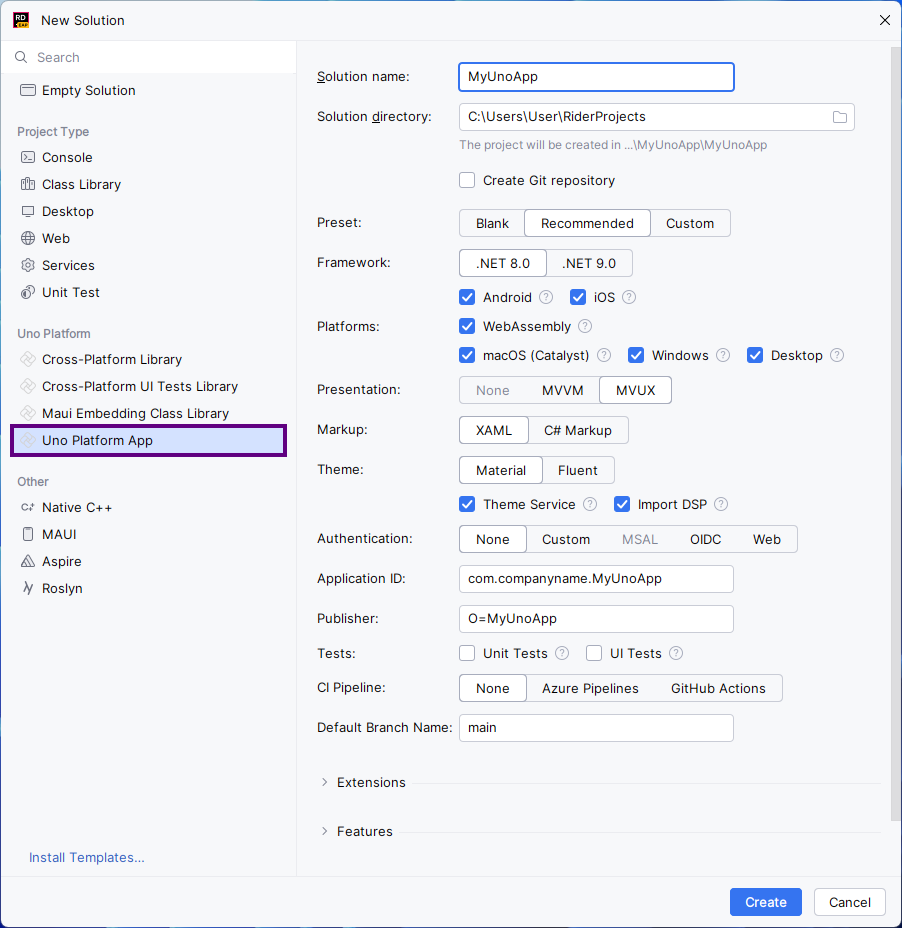Click the help icon next to Desktop platform
The height and width of the screenshot is (928, 902).
tap(837, 355)
